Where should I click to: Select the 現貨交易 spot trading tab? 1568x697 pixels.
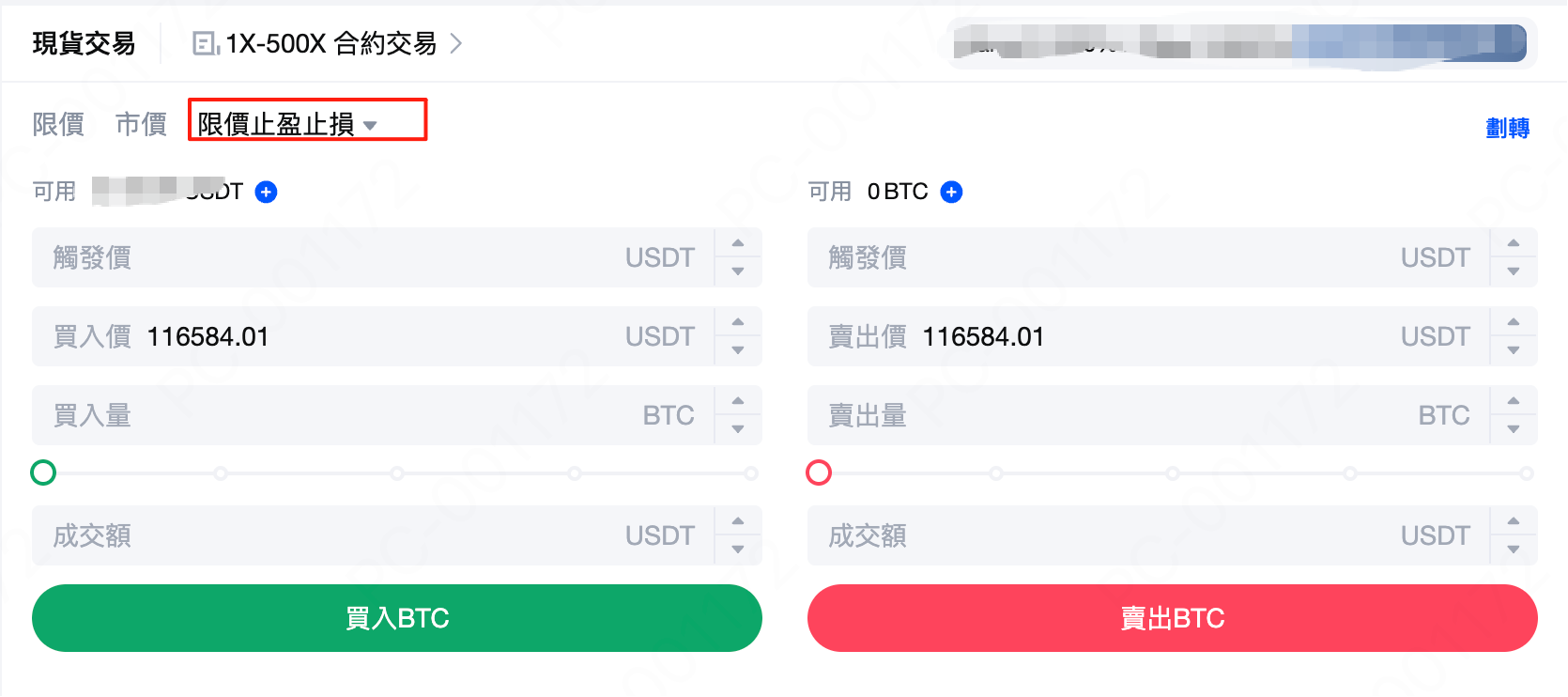(84, 43)
